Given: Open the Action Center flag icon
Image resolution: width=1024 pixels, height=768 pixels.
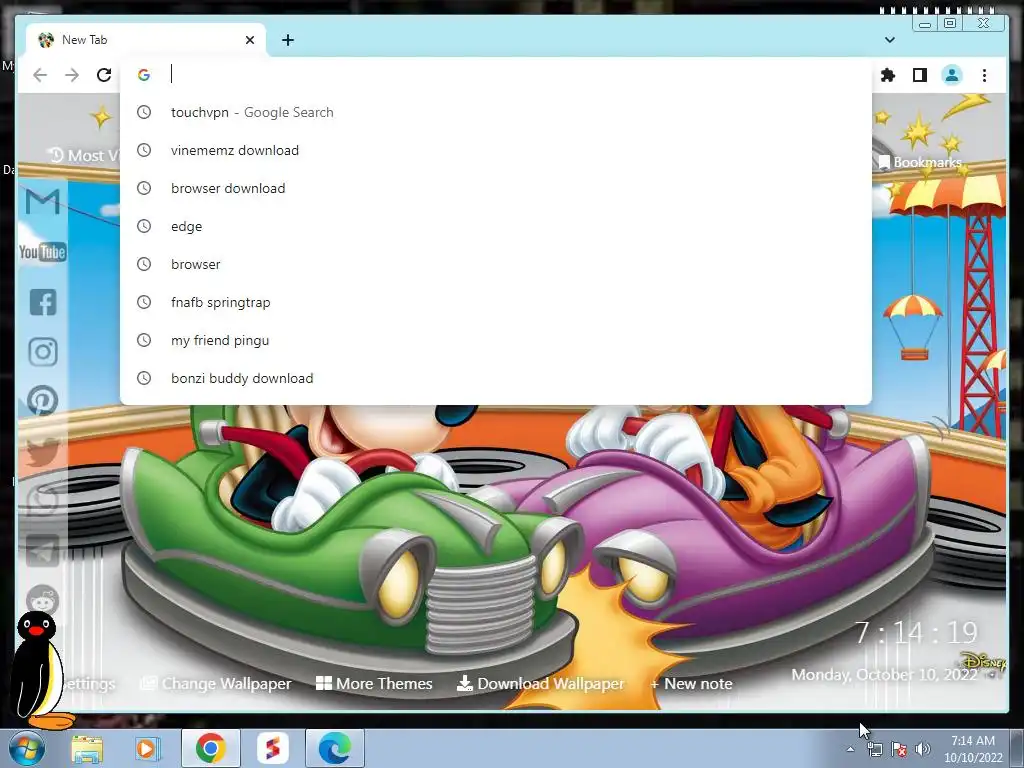Looking at the screenshot, I should [x=899, y=750].
